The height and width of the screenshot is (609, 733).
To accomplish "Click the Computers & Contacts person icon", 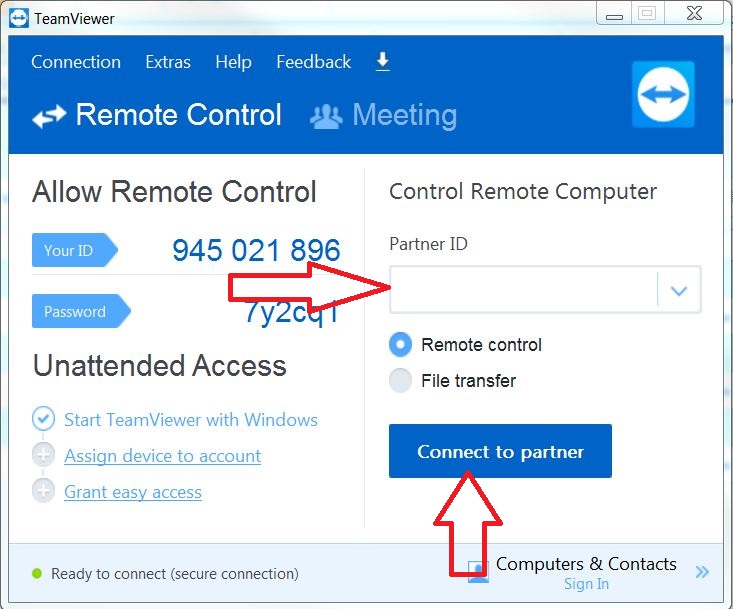I will click(478, 571).
